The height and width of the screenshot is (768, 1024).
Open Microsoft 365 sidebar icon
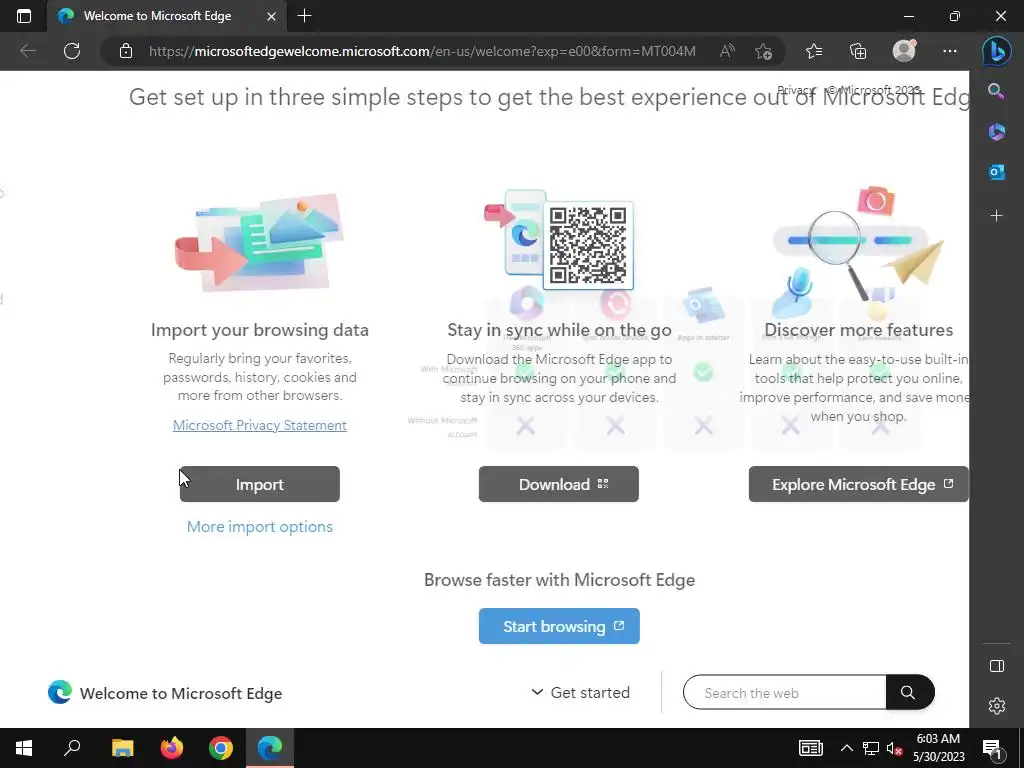pyautogui.click(x=997, y=132)
